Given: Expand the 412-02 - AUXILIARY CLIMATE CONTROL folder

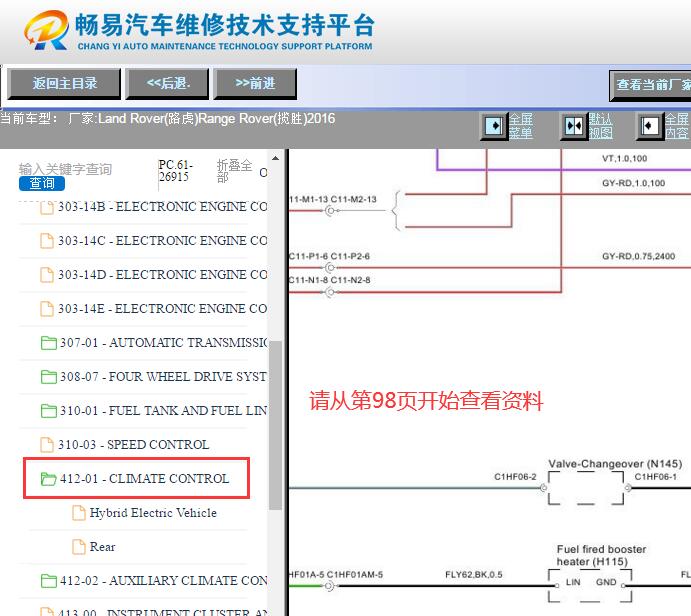Looking at the screenshot, I should (163, 581).
